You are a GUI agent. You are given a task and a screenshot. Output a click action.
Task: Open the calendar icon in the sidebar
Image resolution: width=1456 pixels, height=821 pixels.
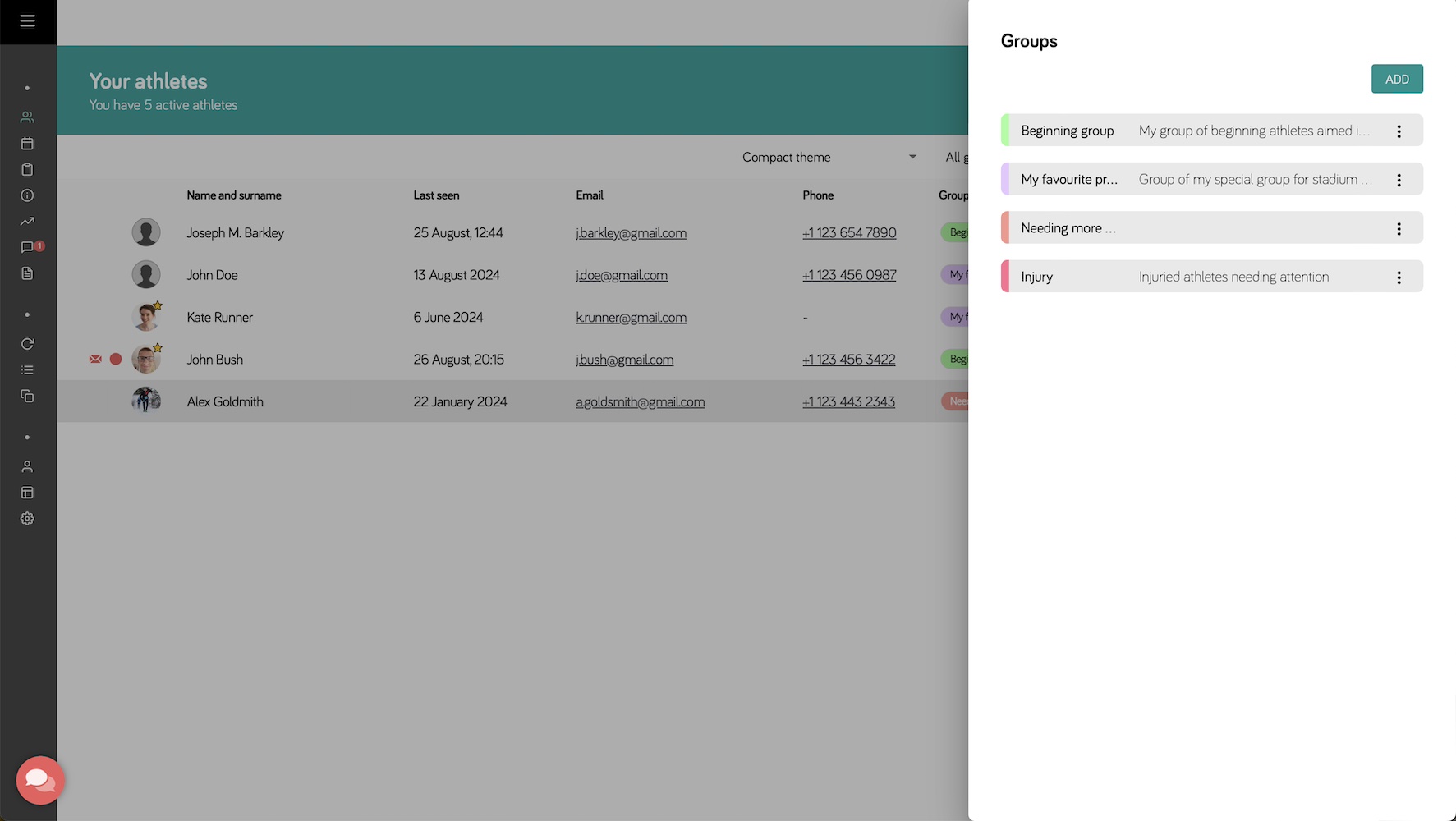[x=27, y=144]
